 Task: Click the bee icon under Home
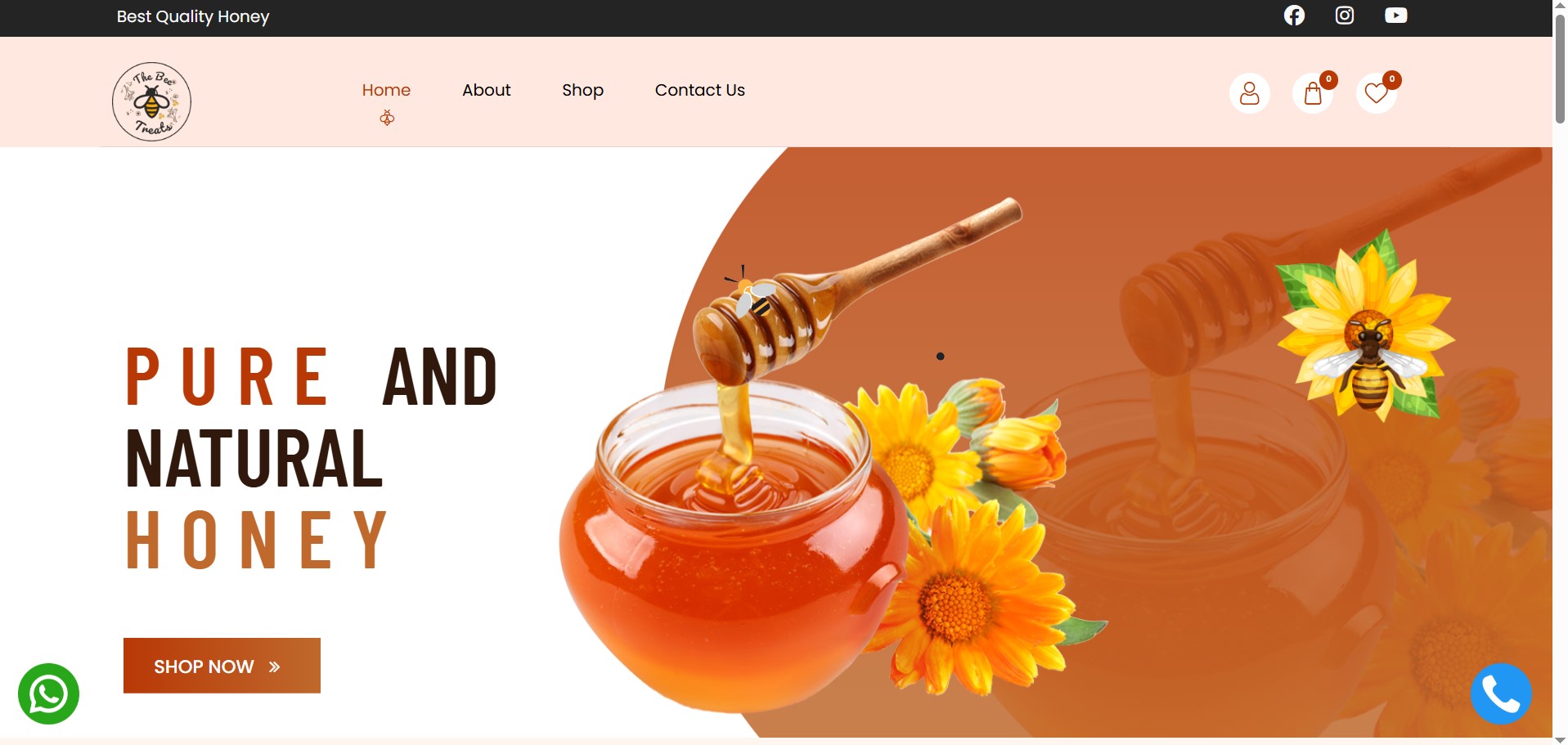pyautogui.click(x=387, y=119)
